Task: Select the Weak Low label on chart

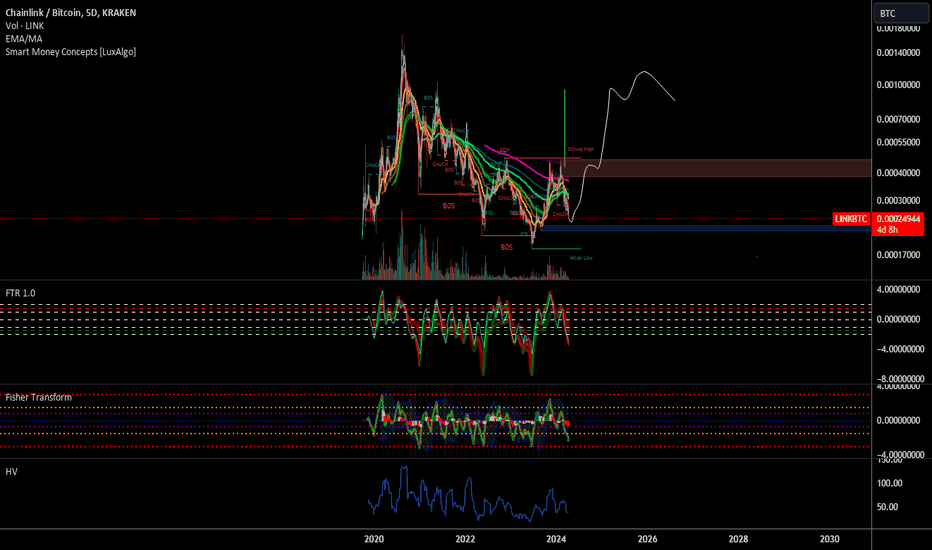Action: [x=581, y=258]
